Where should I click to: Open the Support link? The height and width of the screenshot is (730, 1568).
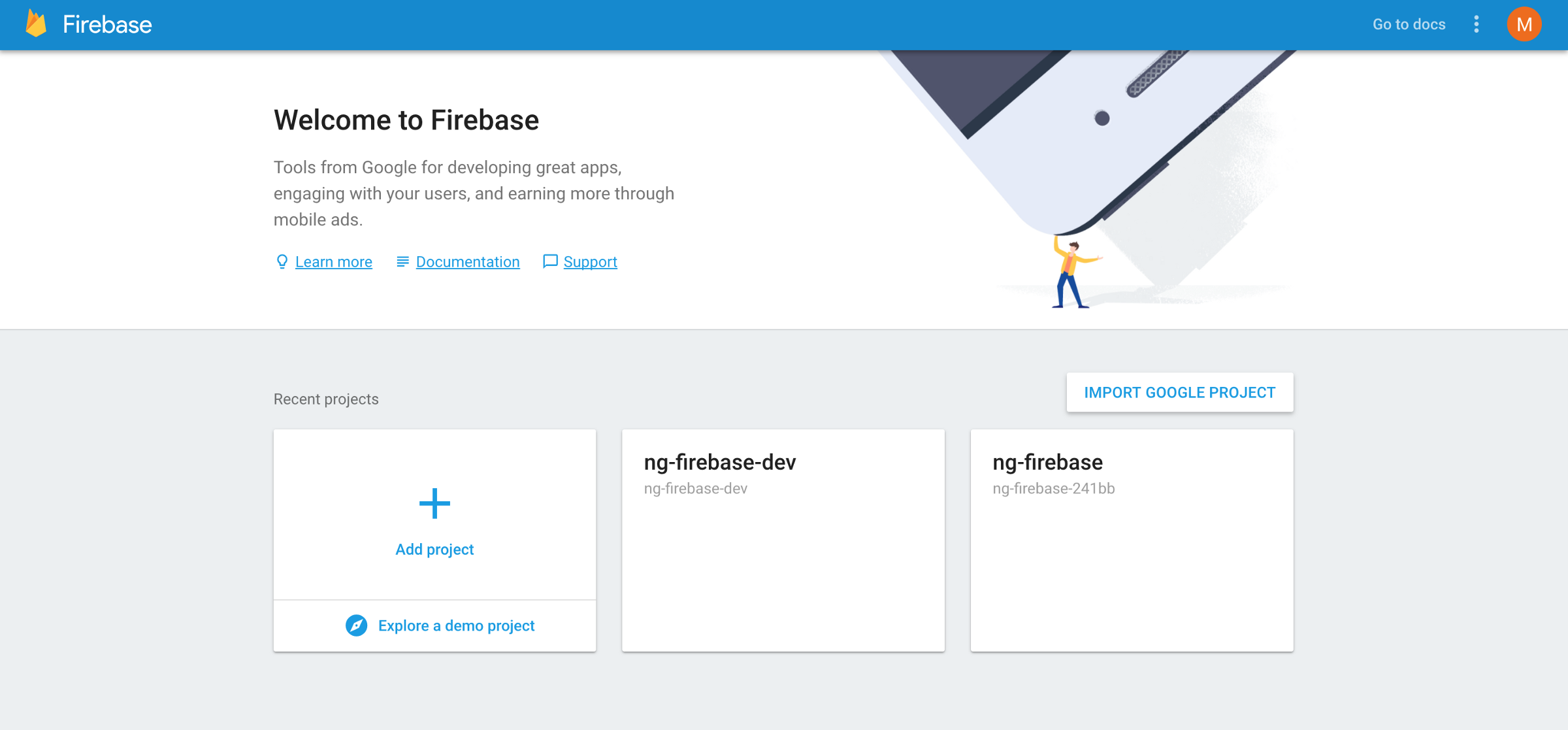coord(590,261)
